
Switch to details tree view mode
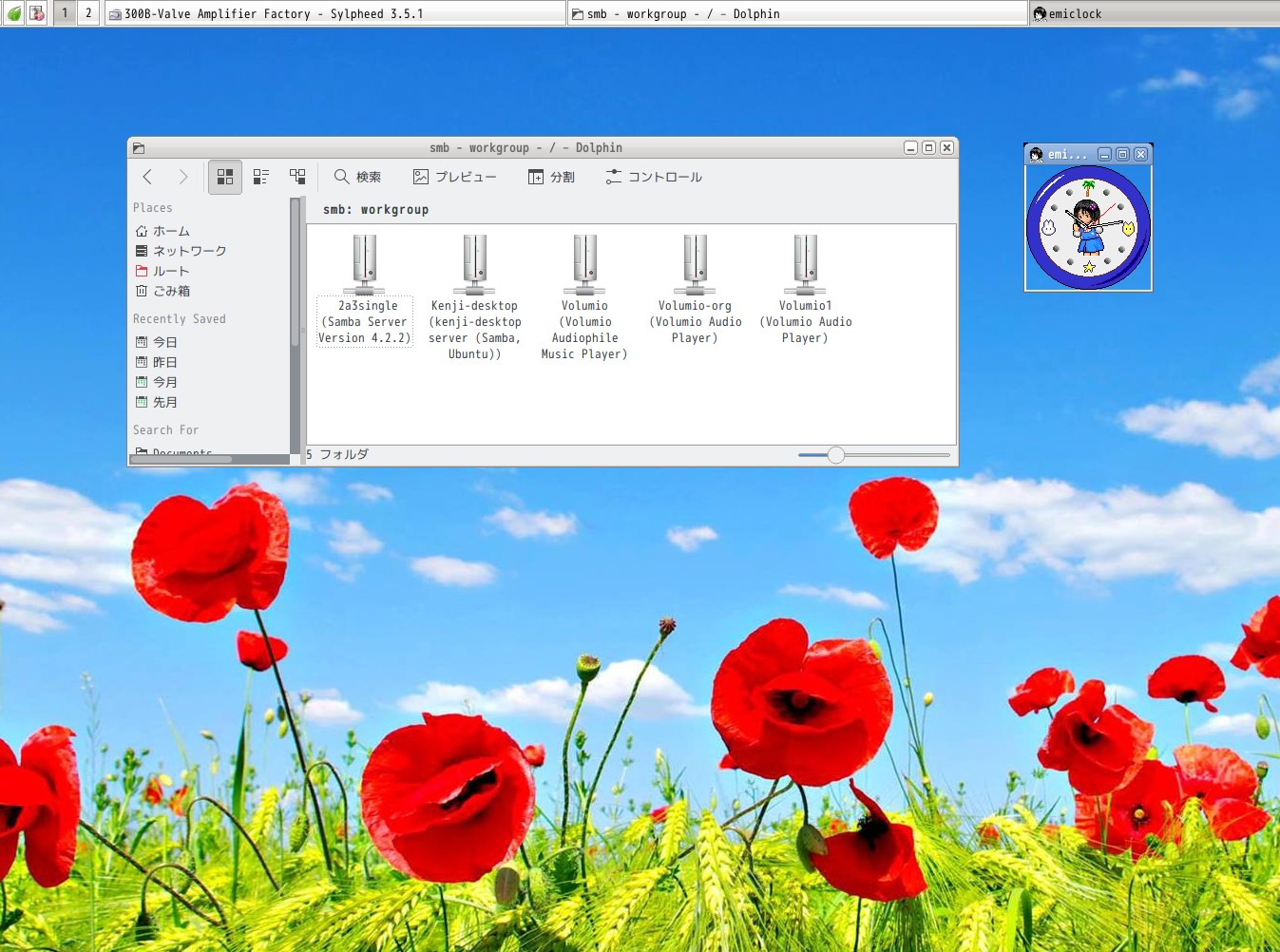click(297, 177)
